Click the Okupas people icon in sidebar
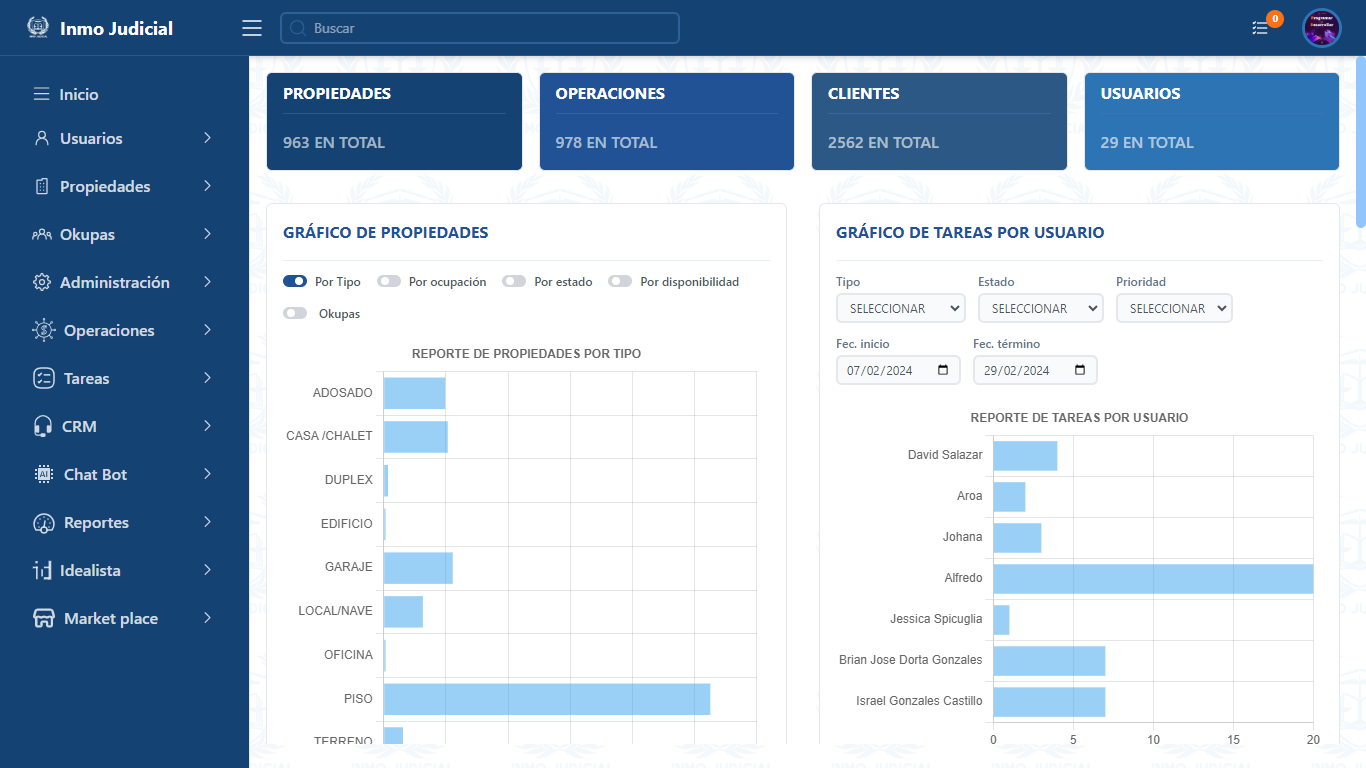 tap(41, 234)
